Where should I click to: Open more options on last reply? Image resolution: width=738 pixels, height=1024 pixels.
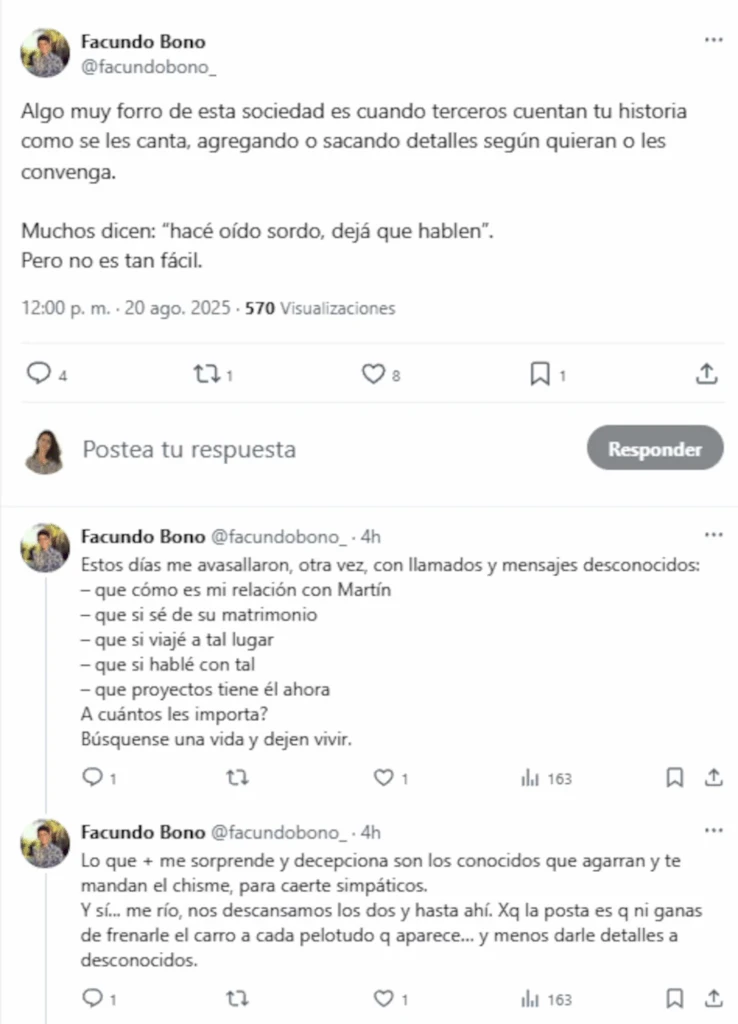[x=713, y=831]
